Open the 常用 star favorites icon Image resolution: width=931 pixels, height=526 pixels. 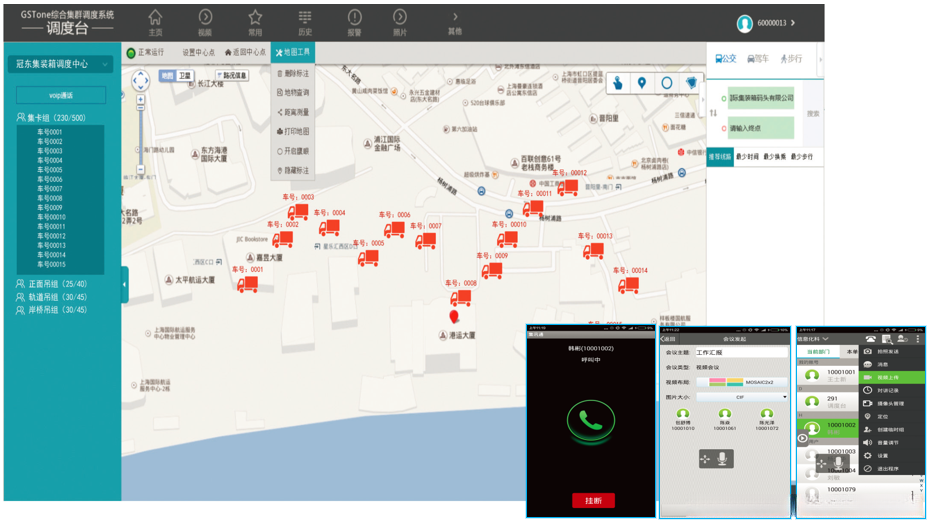point(255,23)
